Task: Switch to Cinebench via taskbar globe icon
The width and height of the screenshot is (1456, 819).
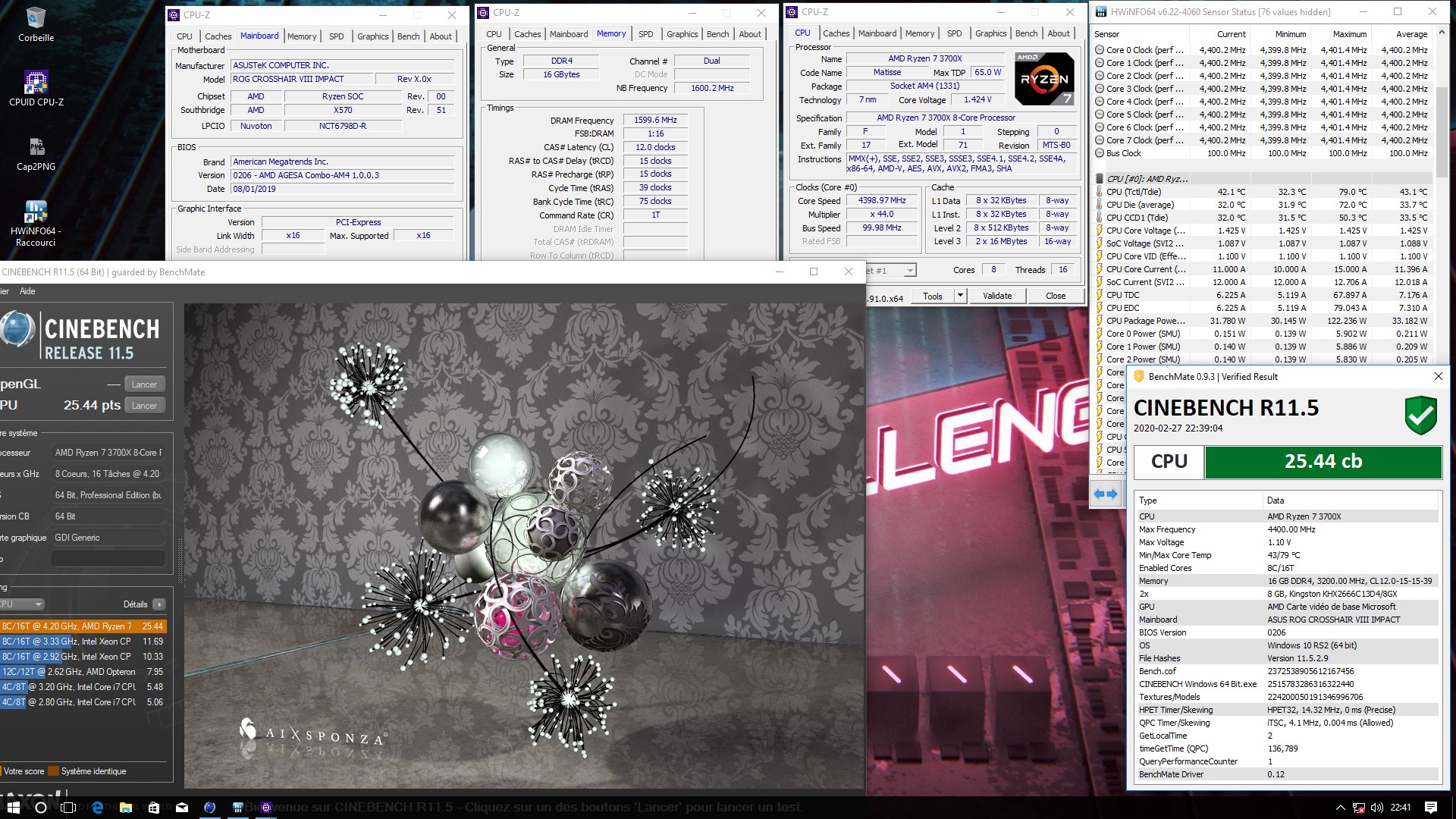Action: tap(210, 808)
